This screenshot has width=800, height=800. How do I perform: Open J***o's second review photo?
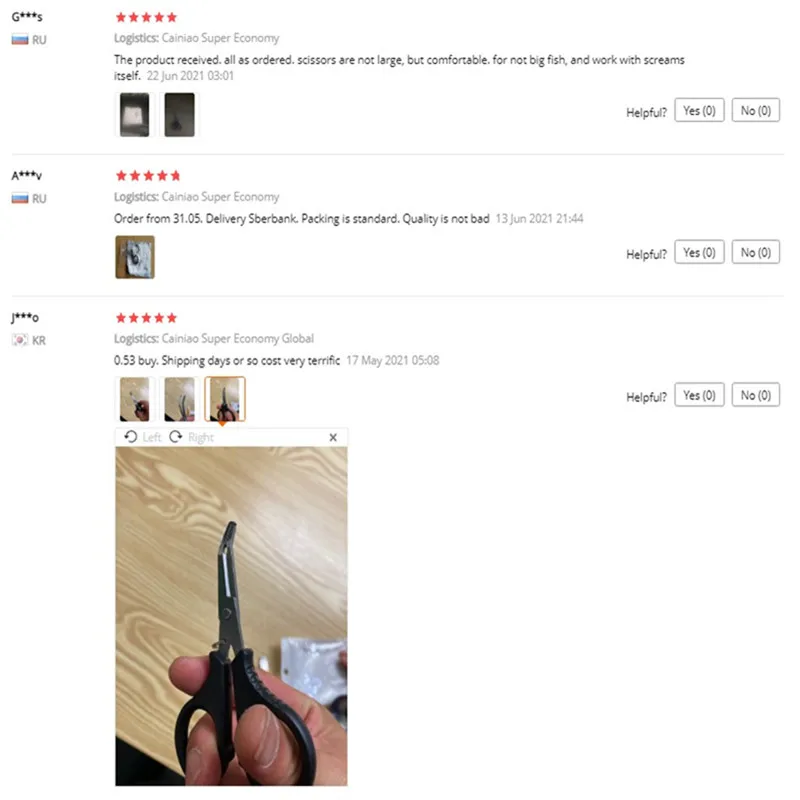(x=179, y=399)
